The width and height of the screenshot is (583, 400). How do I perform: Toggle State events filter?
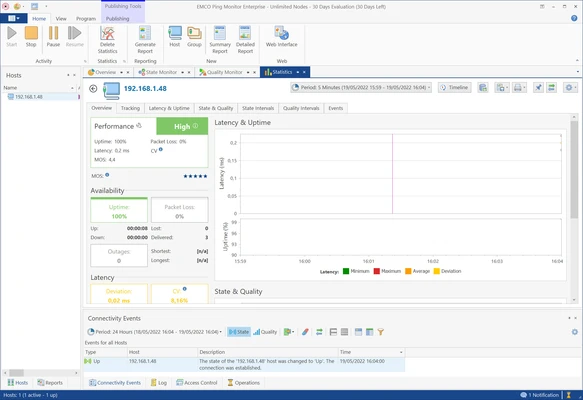pos(239,332)
